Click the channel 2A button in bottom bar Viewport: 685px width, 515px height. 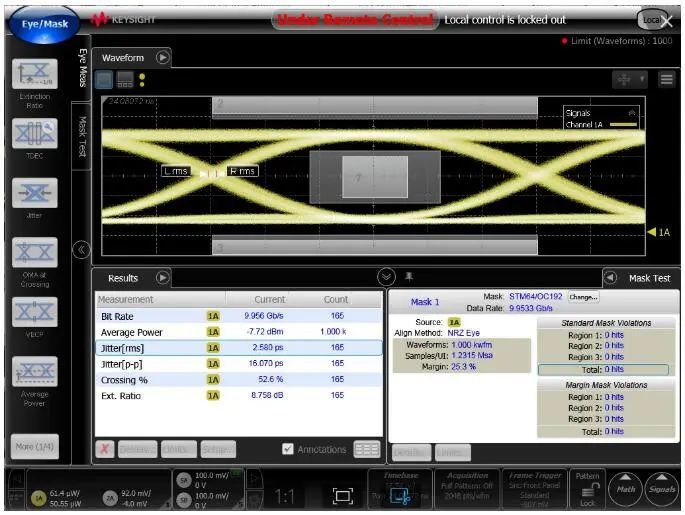click(x=110, y=498)
